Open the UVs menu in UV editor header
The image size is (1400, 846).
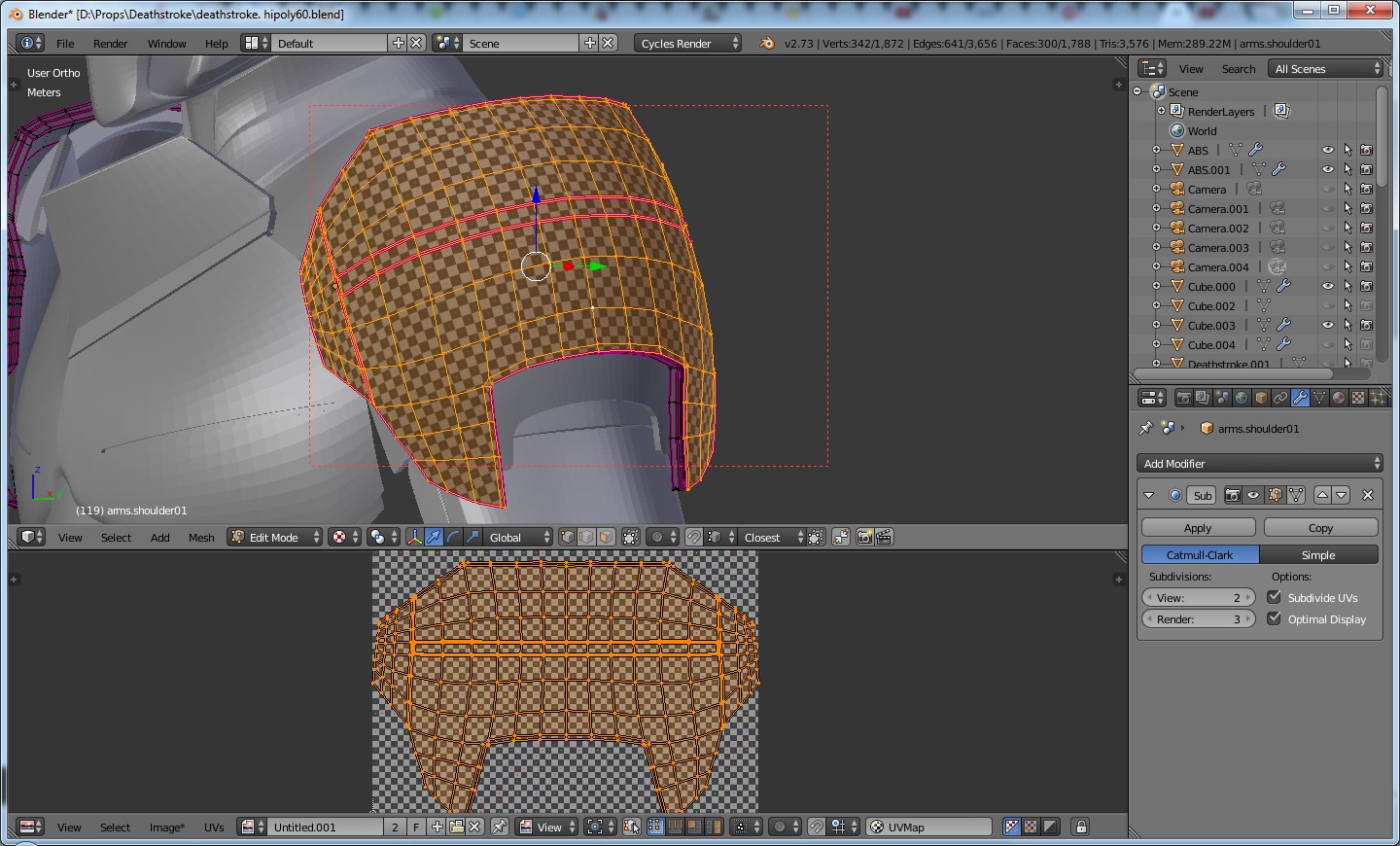coord(214,827)
